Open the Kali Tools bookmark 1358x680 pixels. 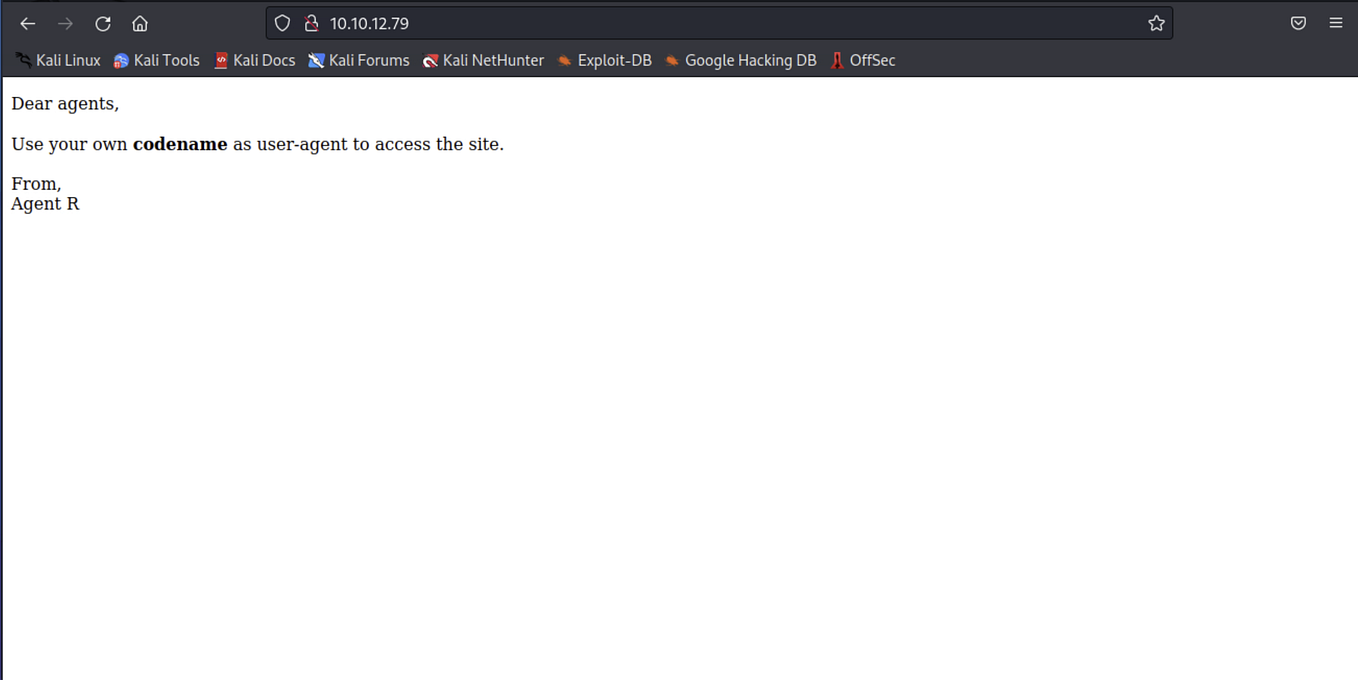click(156, 60)
